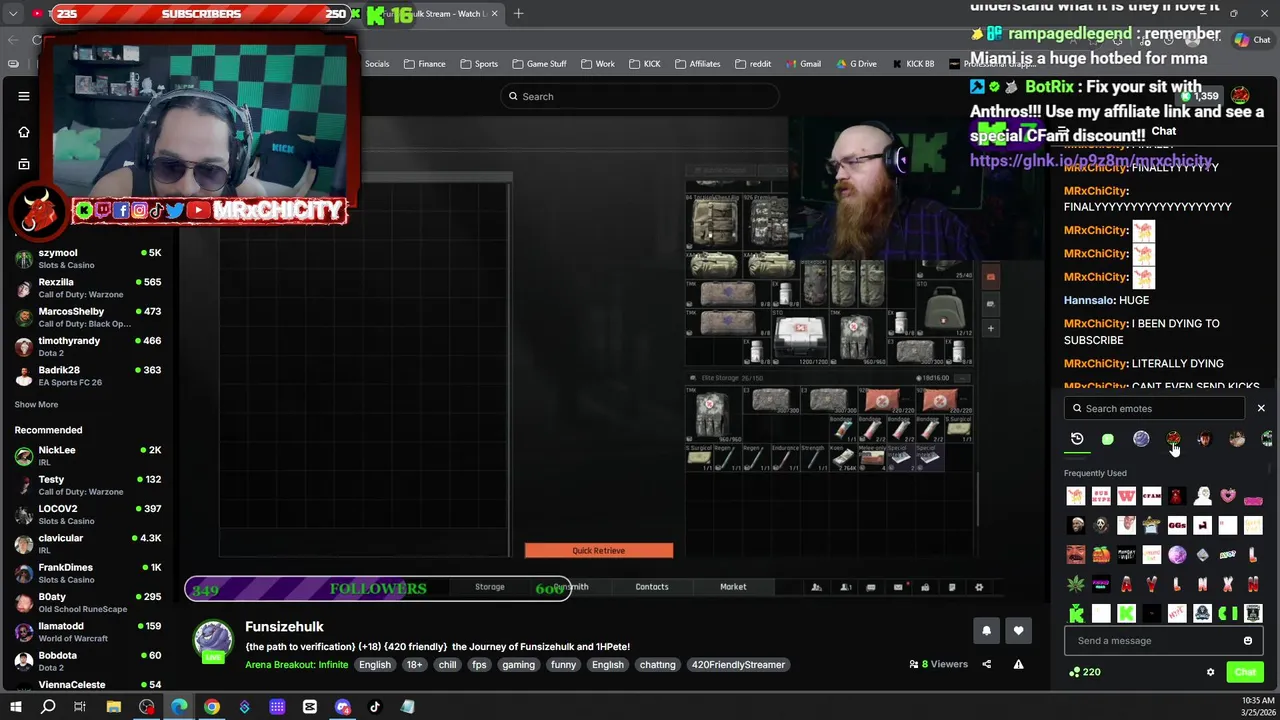Click the green Chat send button
The height and width of the screenshot is (720, 1280).
[1245, 672]
